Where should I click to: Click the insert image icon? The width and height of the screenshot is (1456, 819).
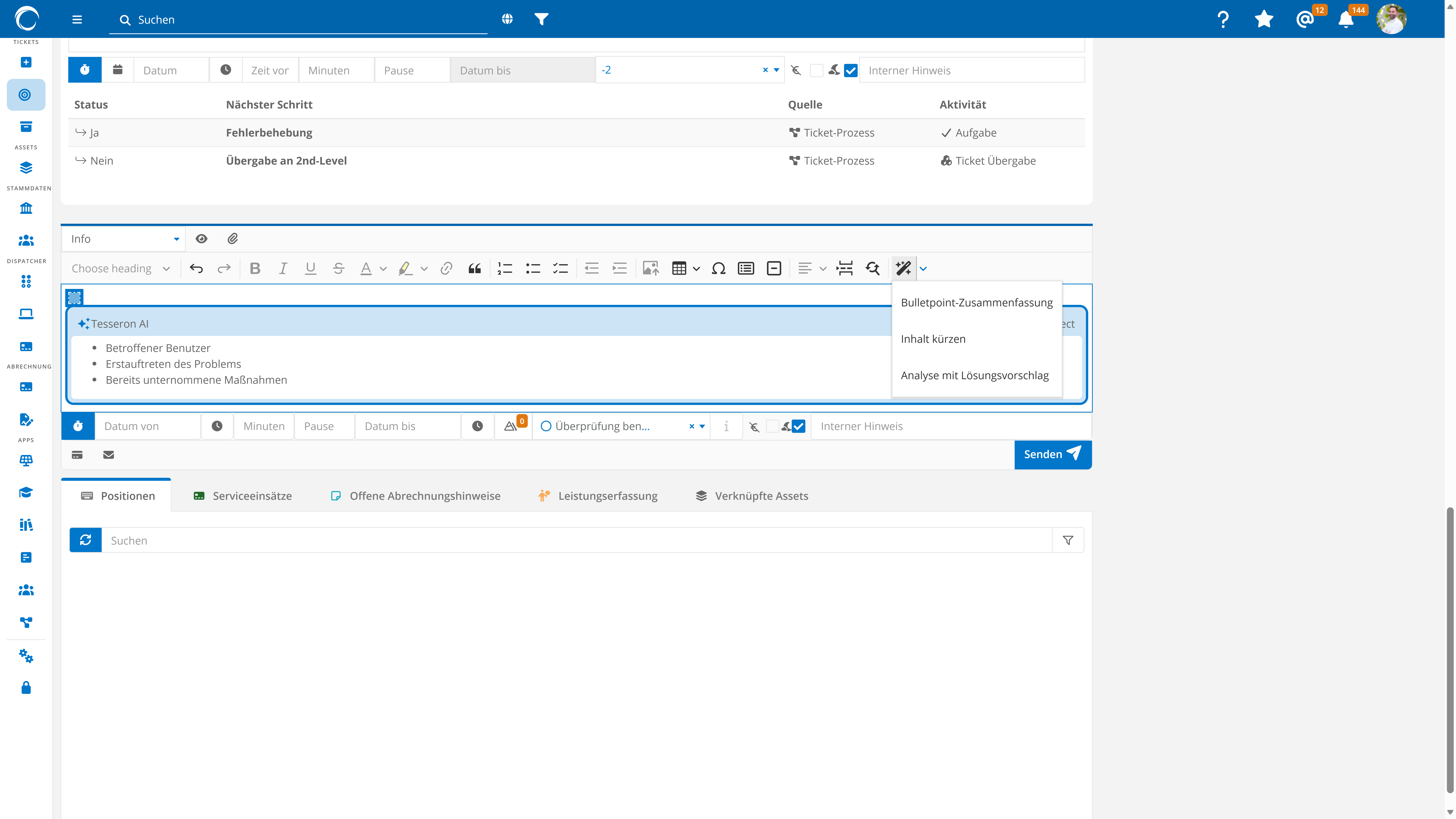651,268
